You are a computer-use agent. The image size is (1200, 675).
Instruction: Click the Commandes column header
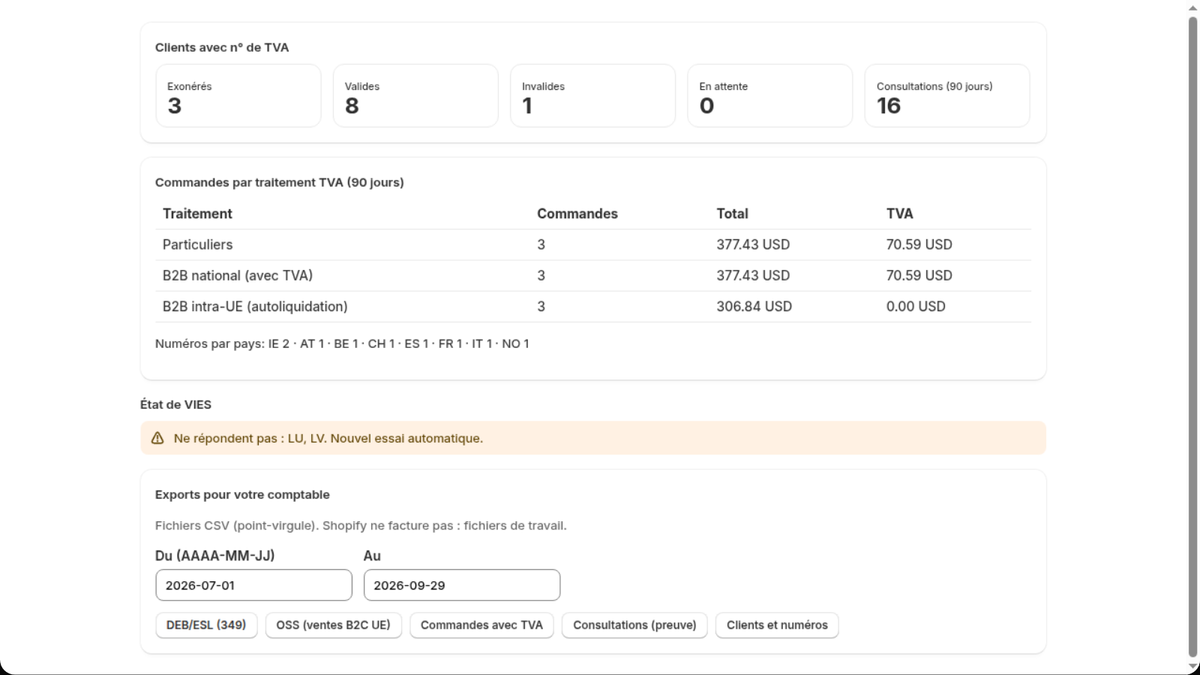click(577, 213)
